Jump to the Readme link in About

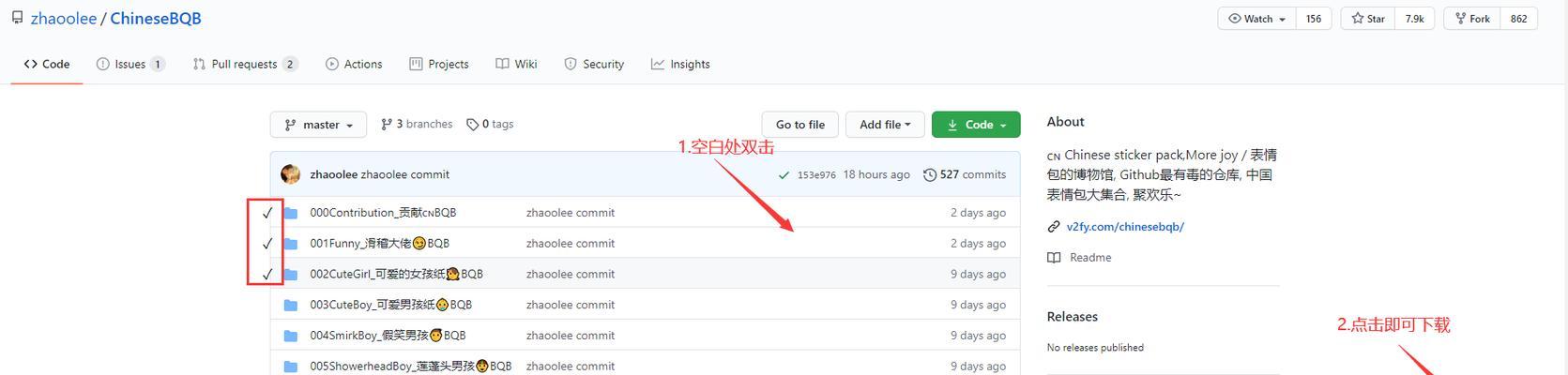(1090, 257)
